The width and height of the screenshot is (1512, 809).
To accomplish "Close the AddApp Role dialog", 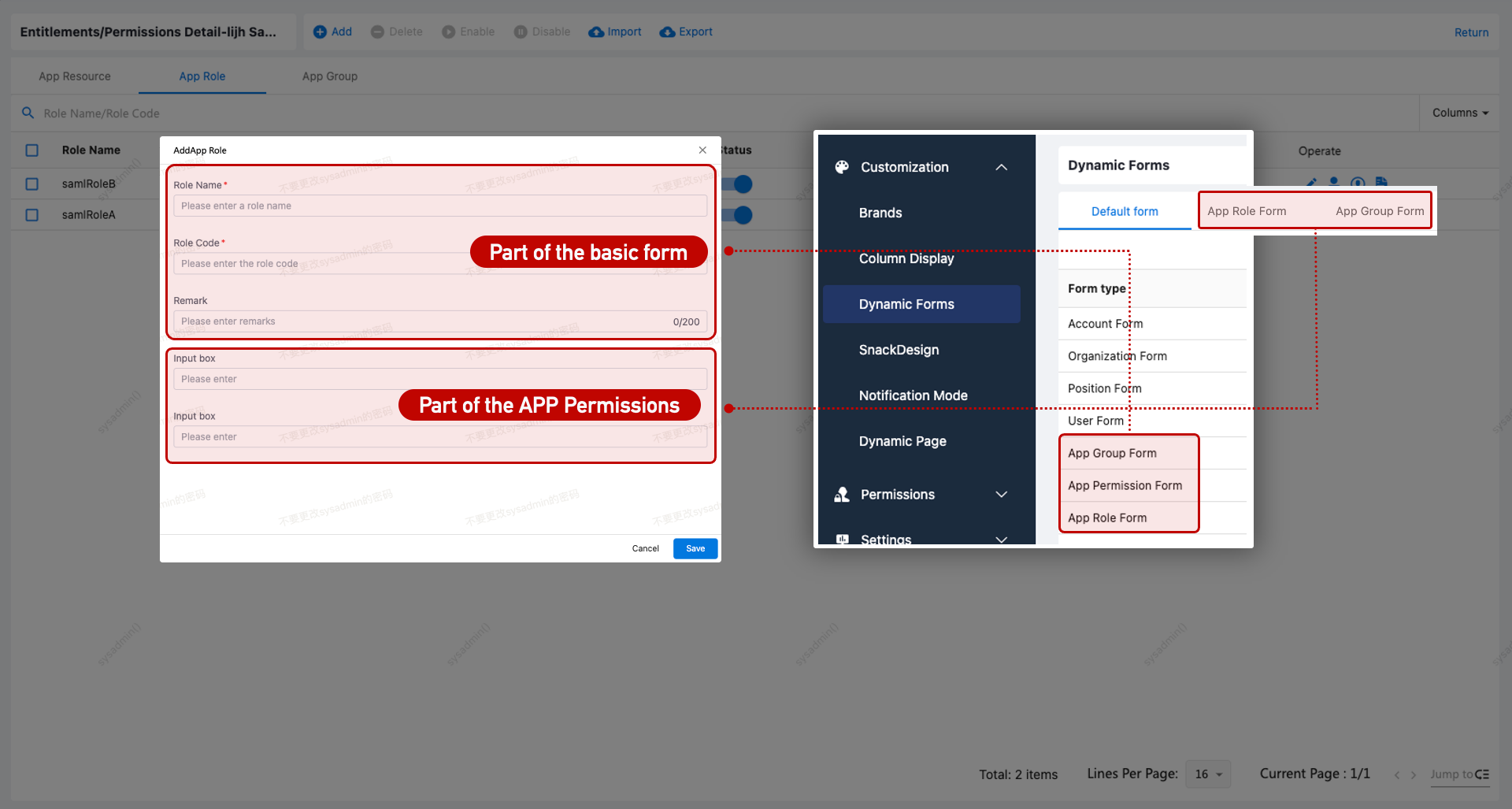I will click(x=702, y=150).
